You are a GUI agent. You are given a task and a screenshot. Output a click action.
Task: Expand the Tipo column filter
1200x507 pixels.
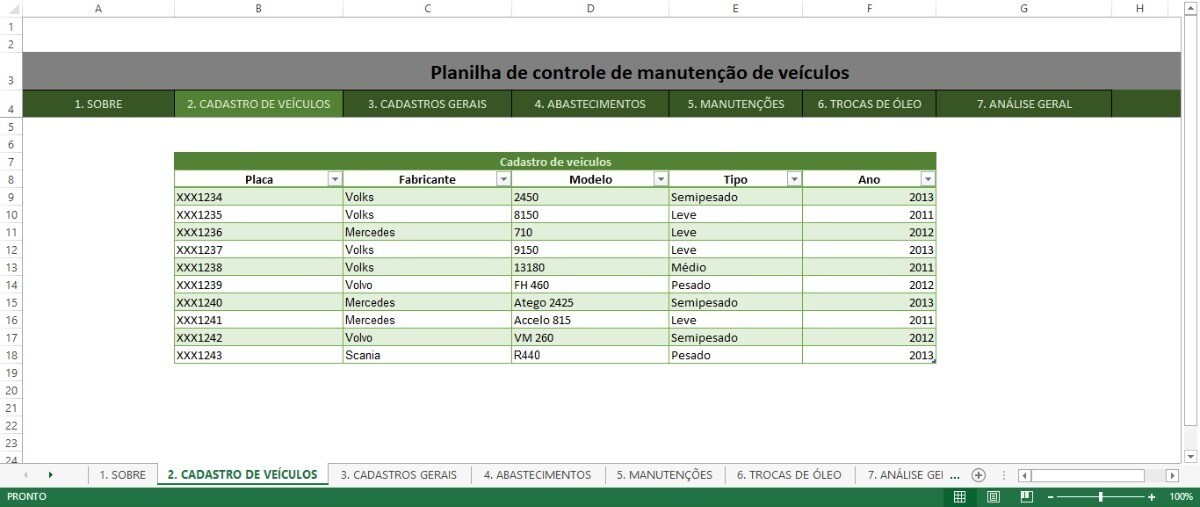pos(794,179)
